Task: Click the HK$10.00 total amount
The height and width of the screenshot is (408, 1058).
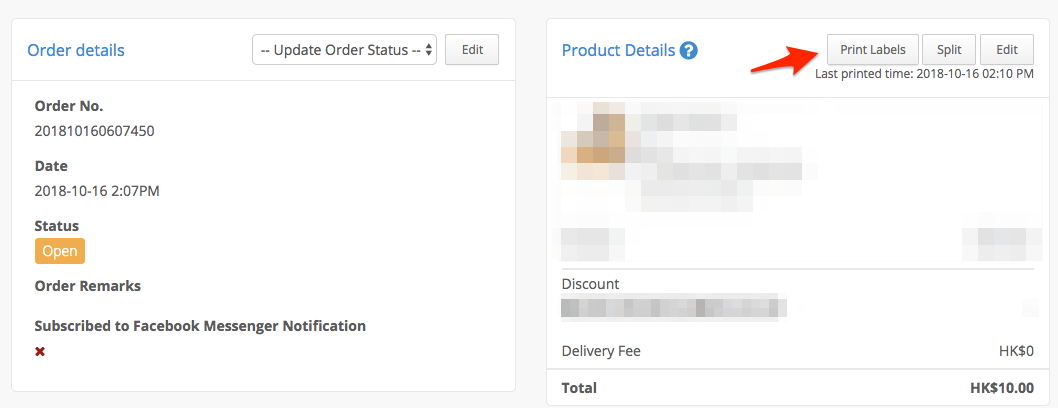Action: pos(1002,388)
